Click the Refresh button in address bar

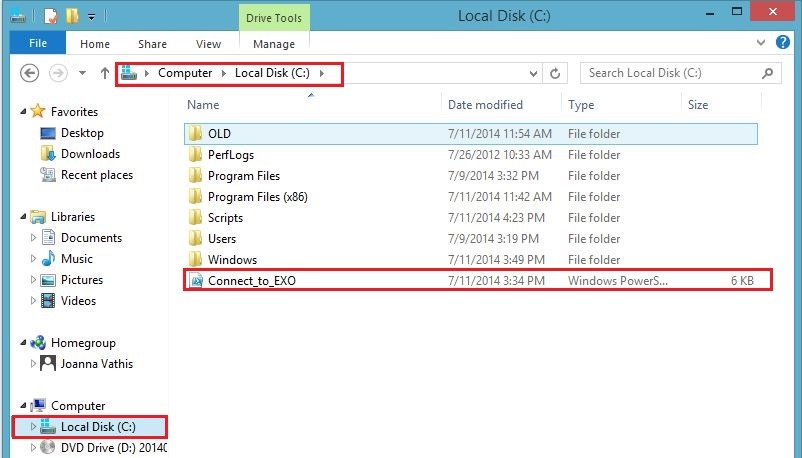pos(556,73)
